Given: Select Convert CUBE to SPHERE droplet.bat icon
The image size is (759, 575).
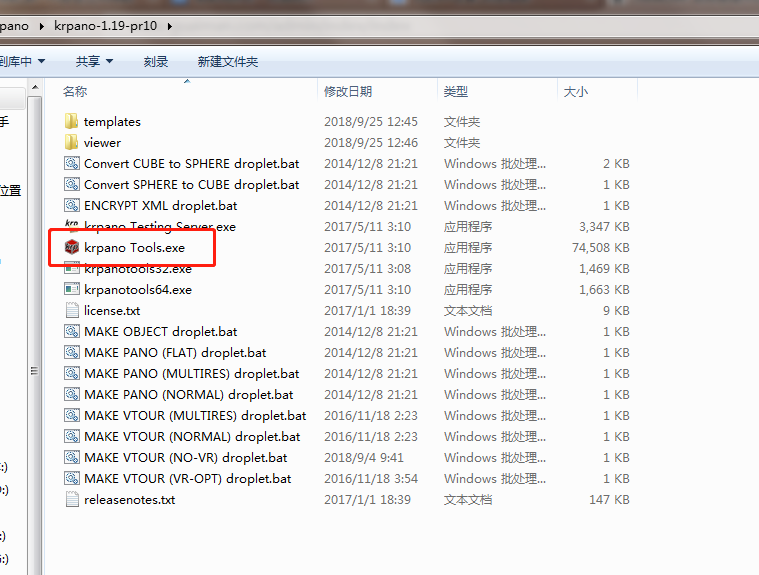Looking at the screenshot, I should 72,163.
